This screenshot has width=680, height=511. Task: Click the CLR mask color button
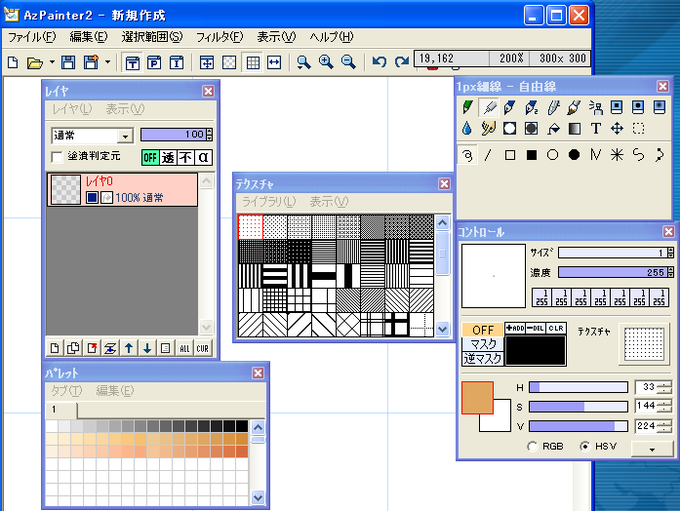click(556, 328)
